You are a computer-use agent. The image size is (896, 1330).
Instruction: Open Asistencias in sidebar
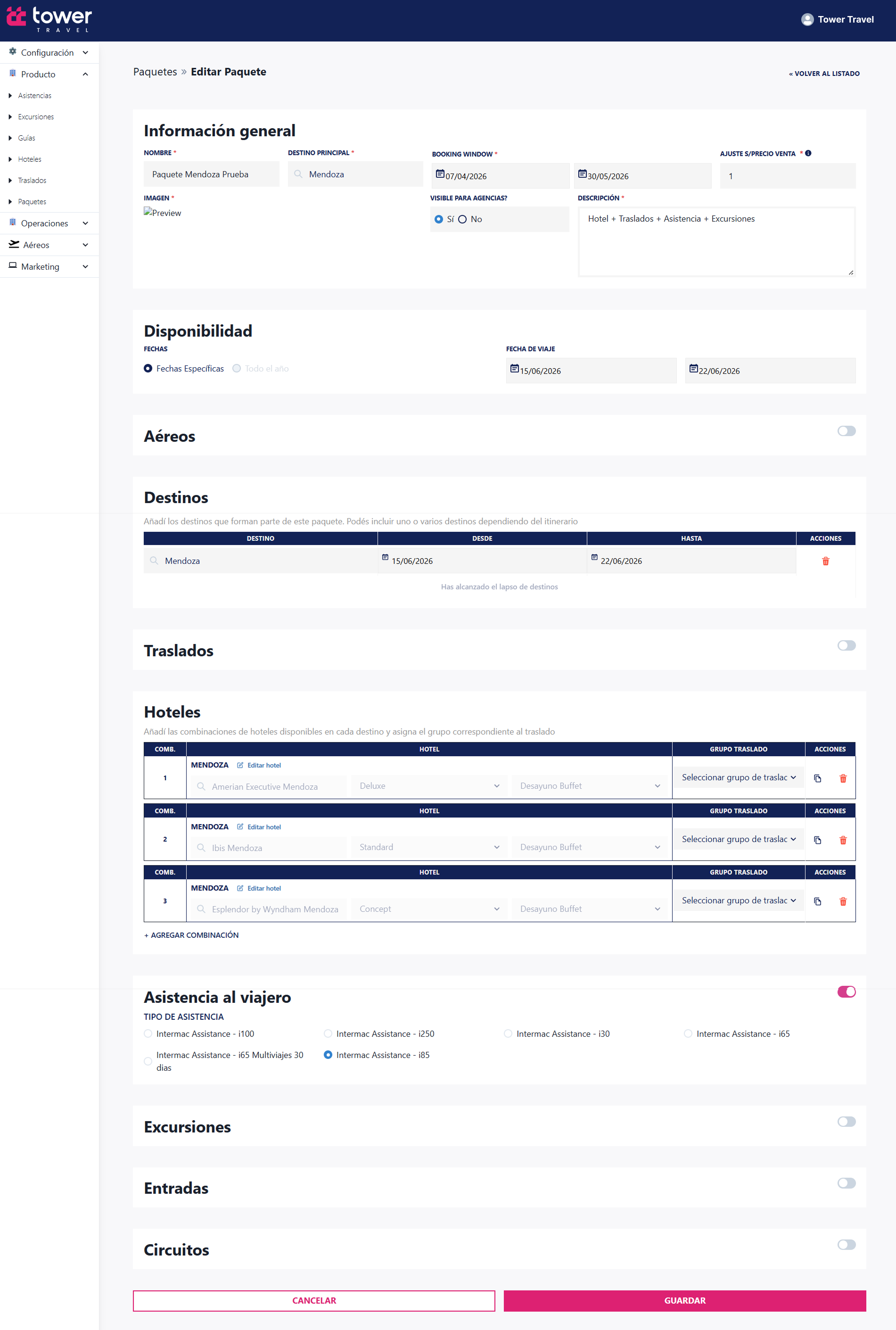click(34, 95)
